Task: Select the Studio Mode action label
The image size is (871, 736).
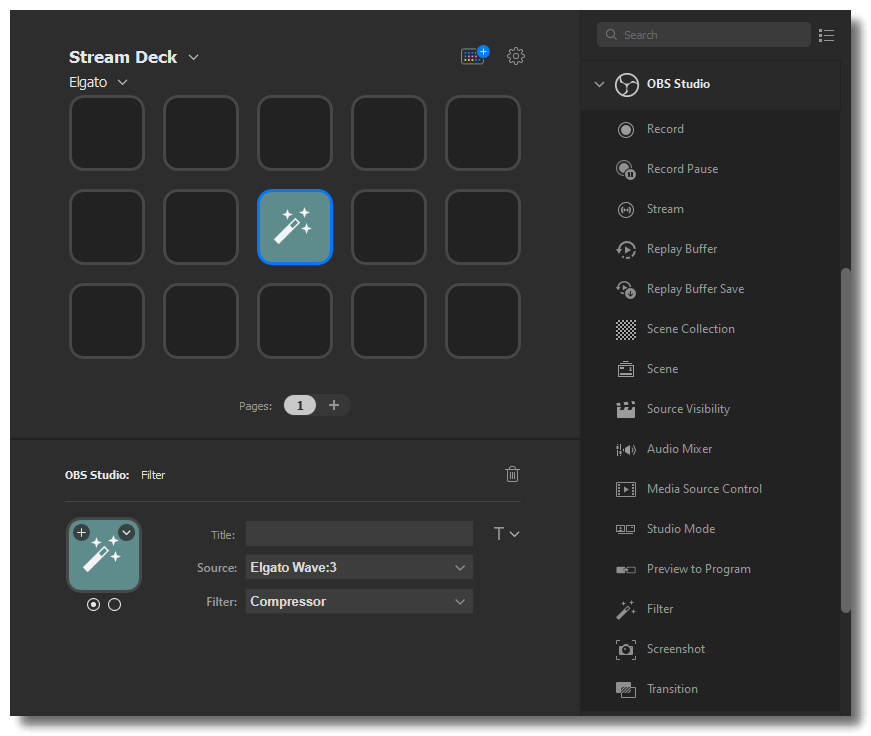Action: click(x=681, y=529)
